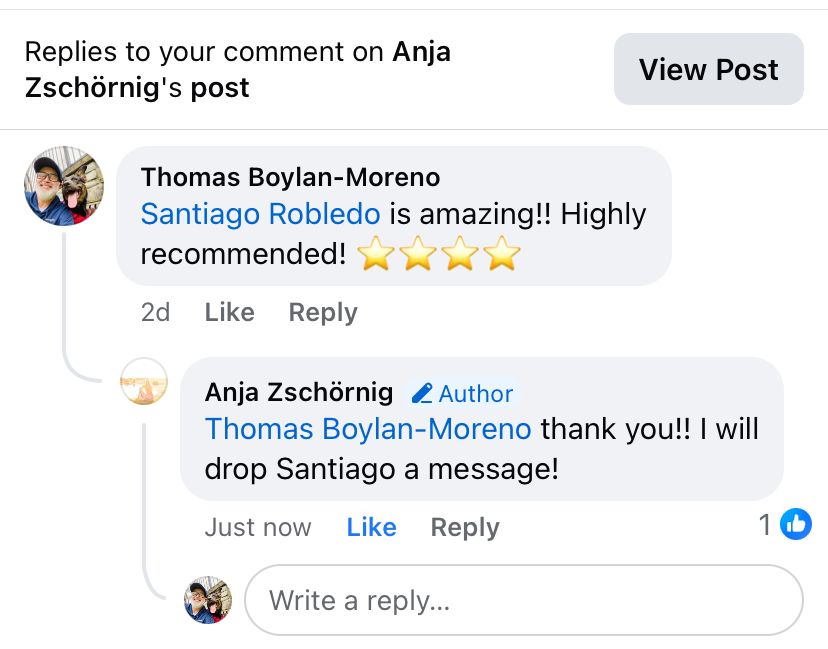Click the four star emojis in comment
This screenshot has height=649, width=828.
click(439, 254)
